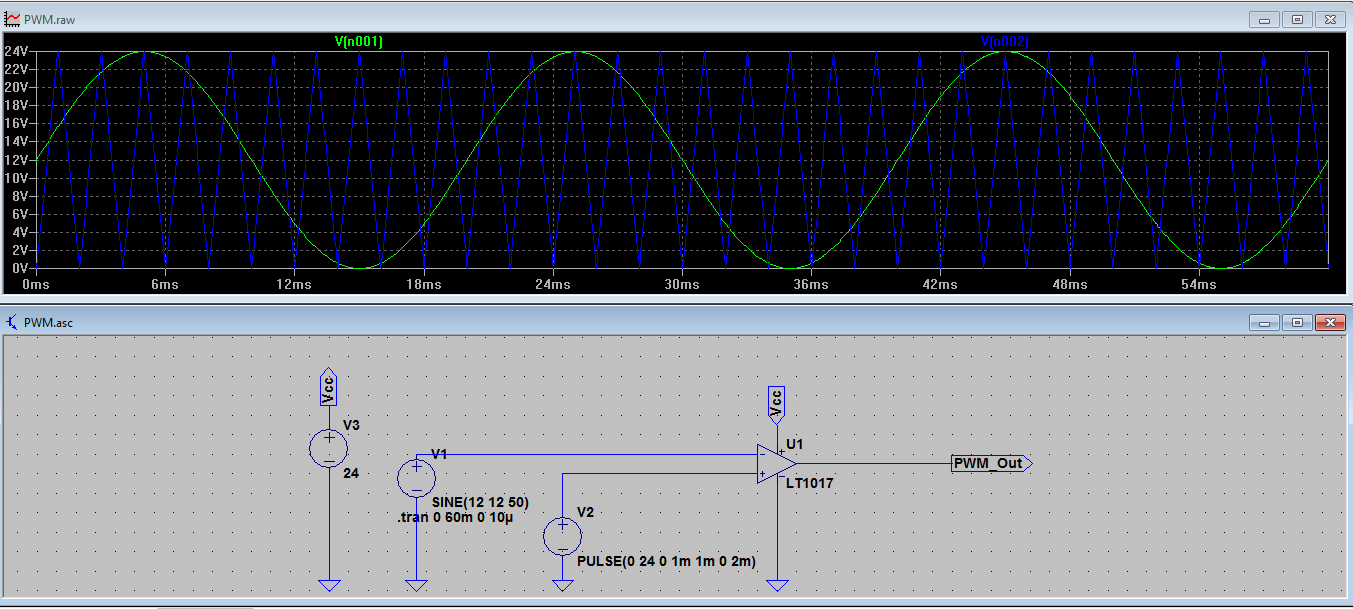This screenshot has height=609, width=1353.
Task: Click the Vcc power flag above V3
Action: pos(328,388)
